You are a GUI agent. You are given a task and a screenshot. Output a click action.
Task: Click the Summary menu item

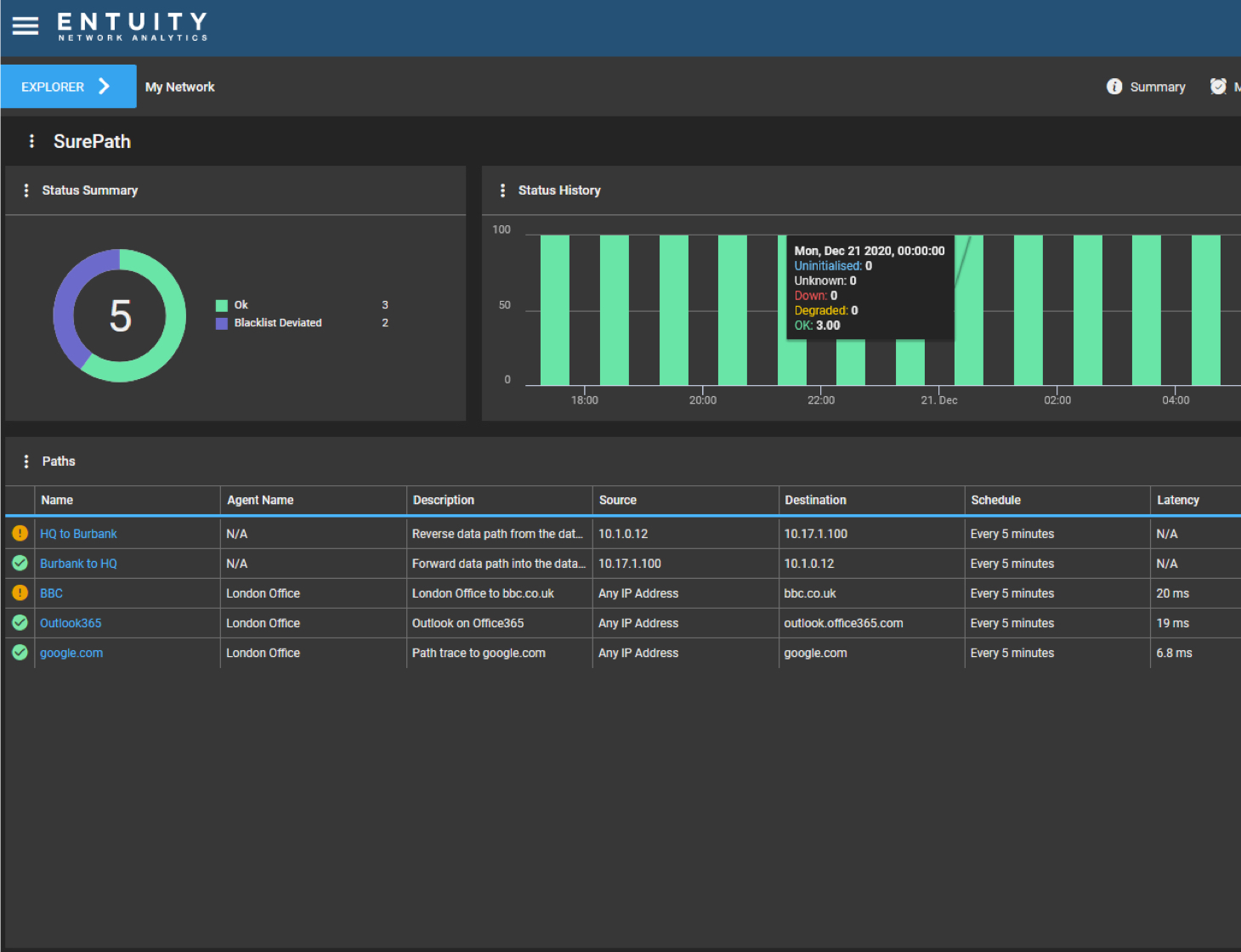1158,86
